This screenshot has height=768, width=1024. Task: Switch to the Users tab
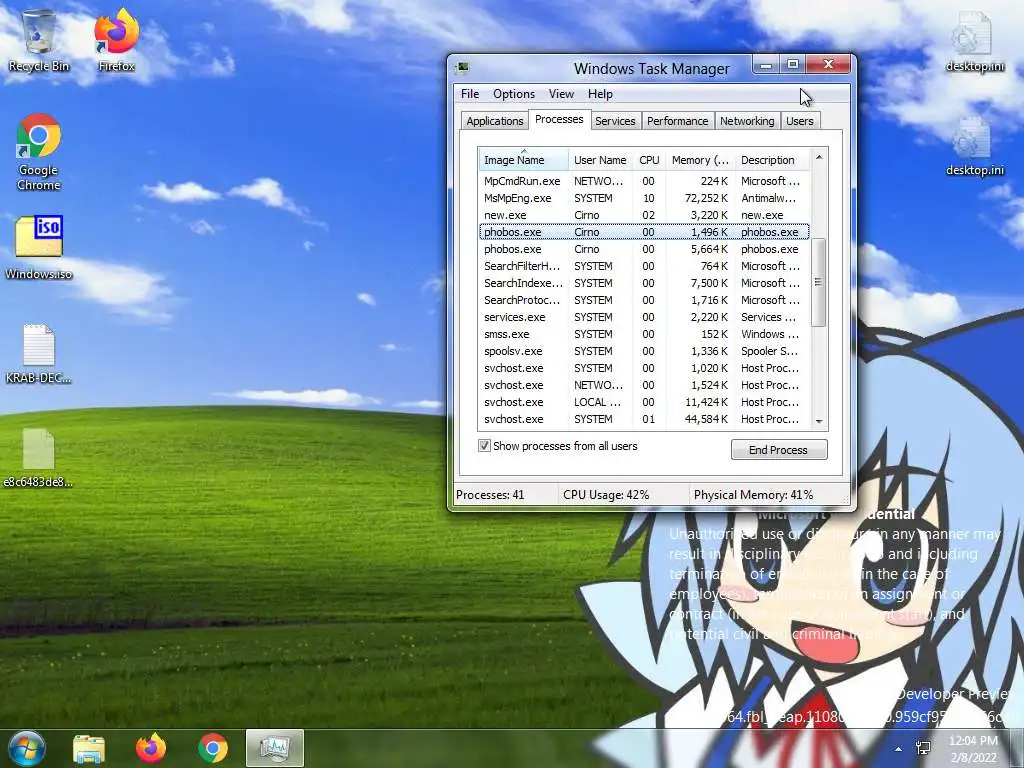click(799, 121)
